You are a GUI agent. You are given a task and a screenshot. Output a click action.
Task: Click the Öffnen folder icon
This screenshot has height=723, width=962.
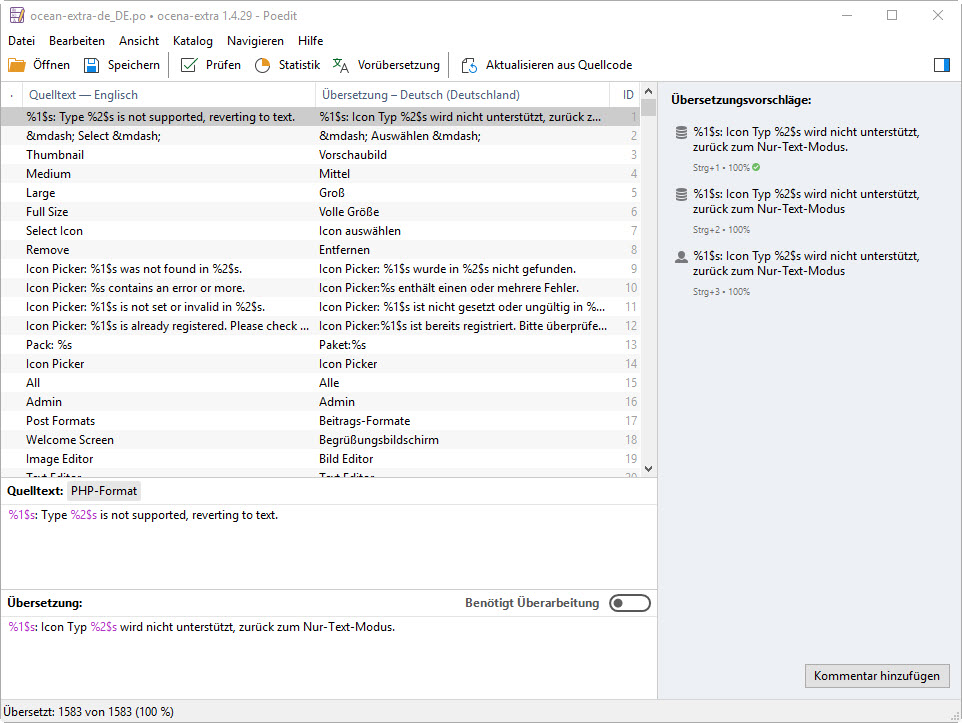tap(17, 65)
